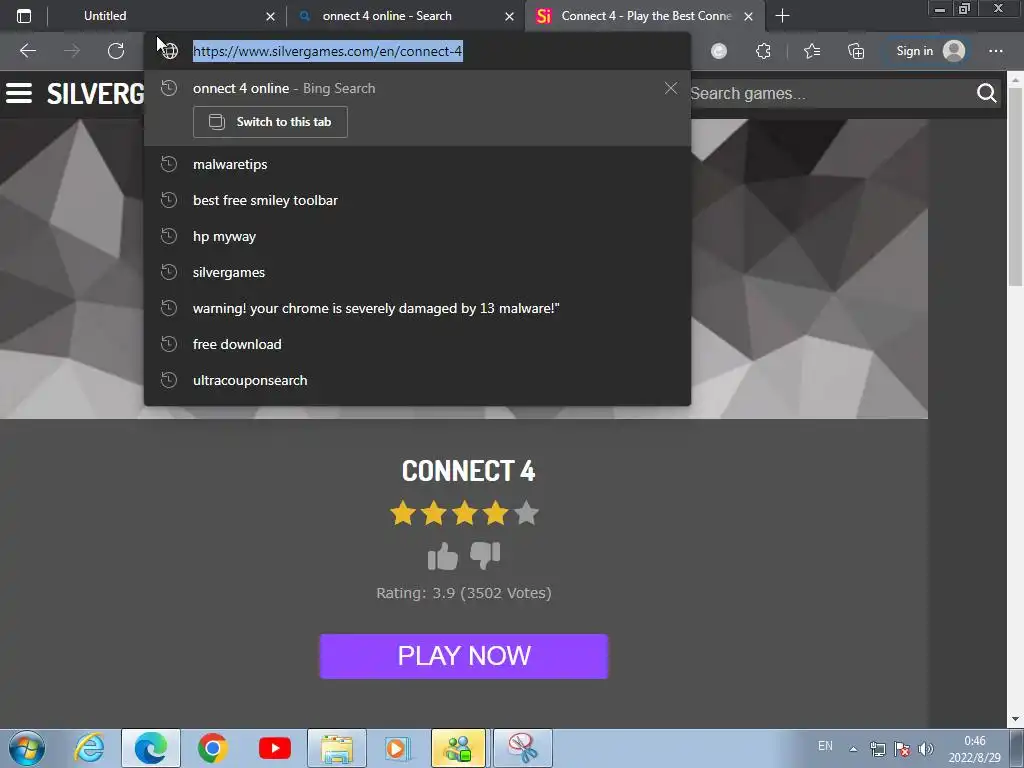This screenshot has width=1024, height=768.
Task: Click the scrollbar down arrow
Action: tap(1016, 719)
